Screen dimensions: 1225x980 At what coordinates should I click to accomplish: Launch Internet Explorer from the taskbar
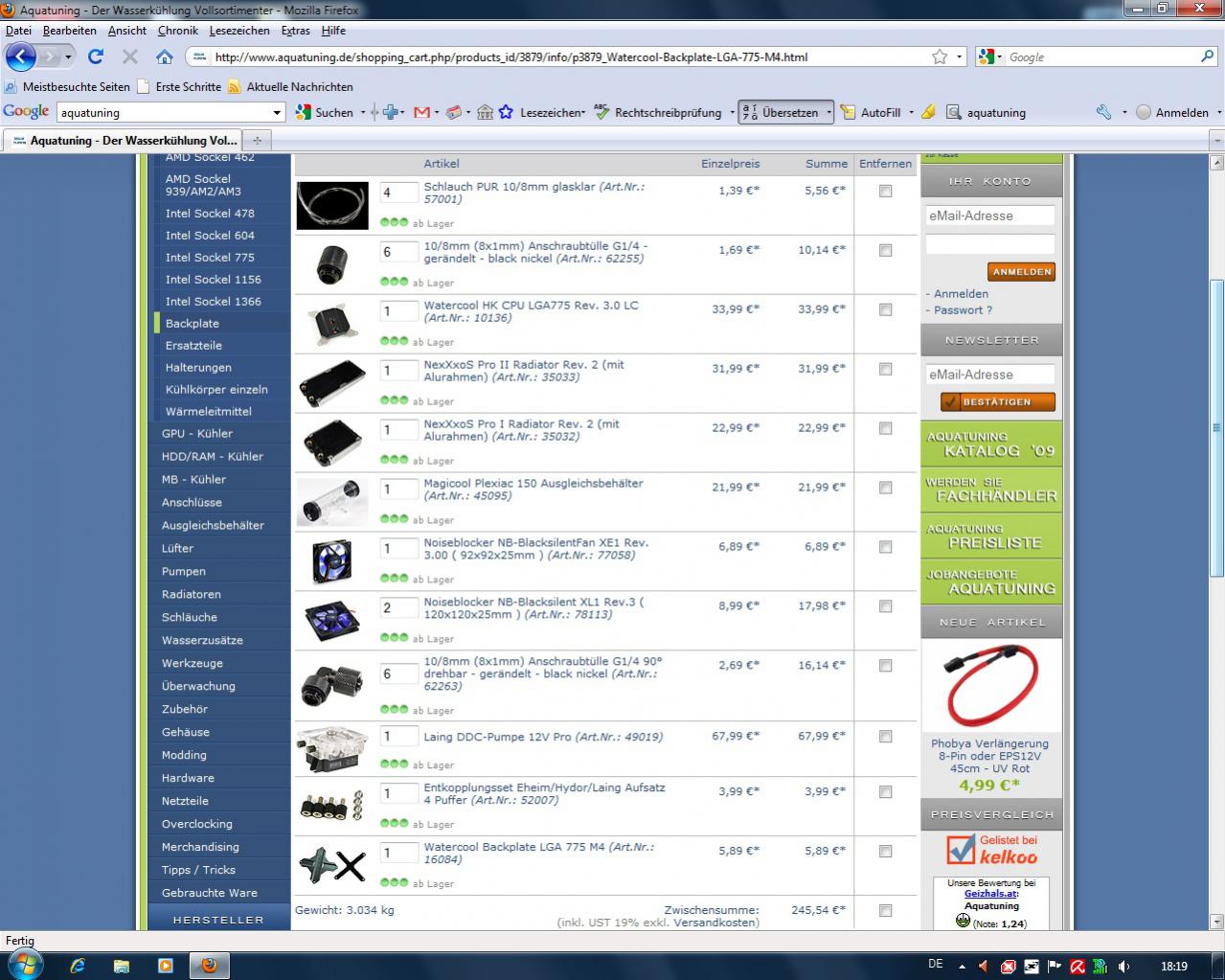pyautogui.click(x=78, y=966)
